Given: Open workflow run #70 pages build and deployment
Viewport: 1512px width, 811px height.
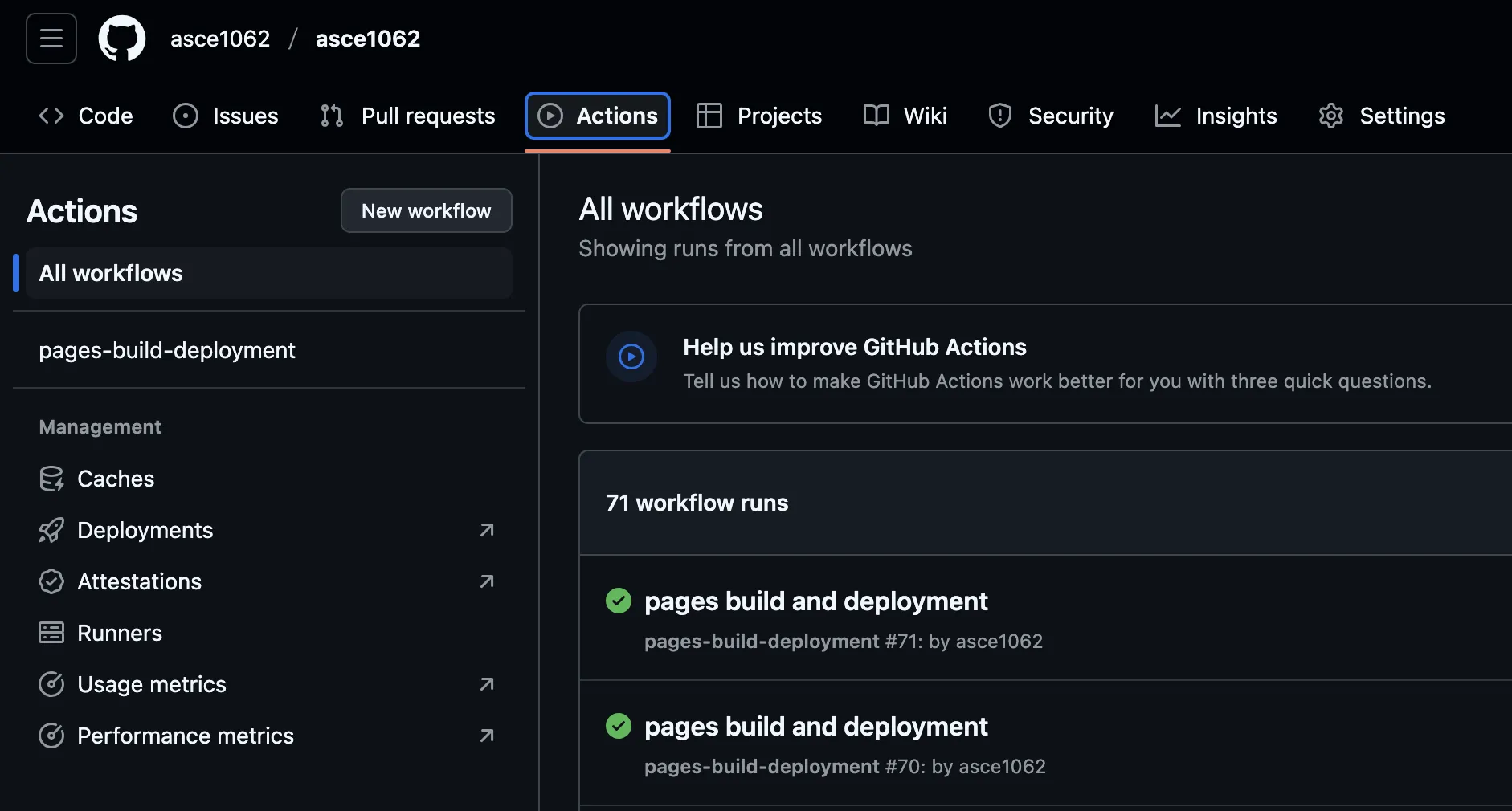Looking at the screenshot, I should click(x=815, y=727).
